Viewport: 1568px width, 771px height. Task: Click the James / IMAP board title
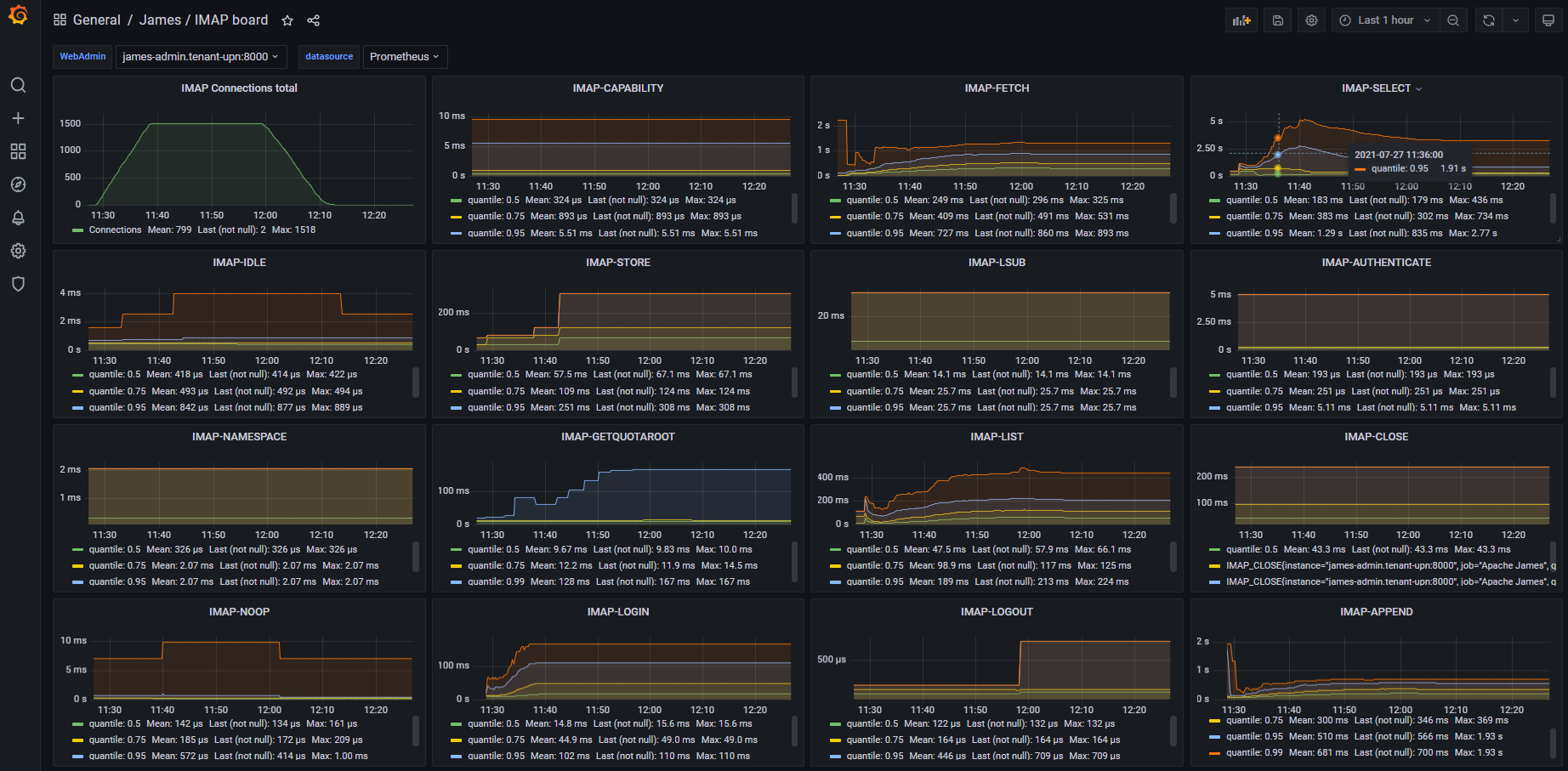point(204,20)
